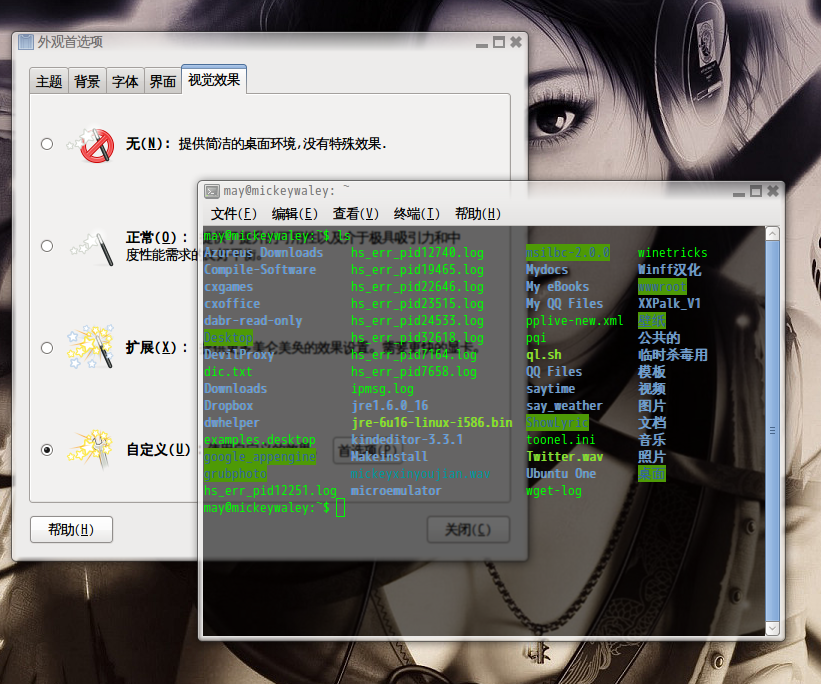Open the terminal 文件(F) menu

(234, 214)
